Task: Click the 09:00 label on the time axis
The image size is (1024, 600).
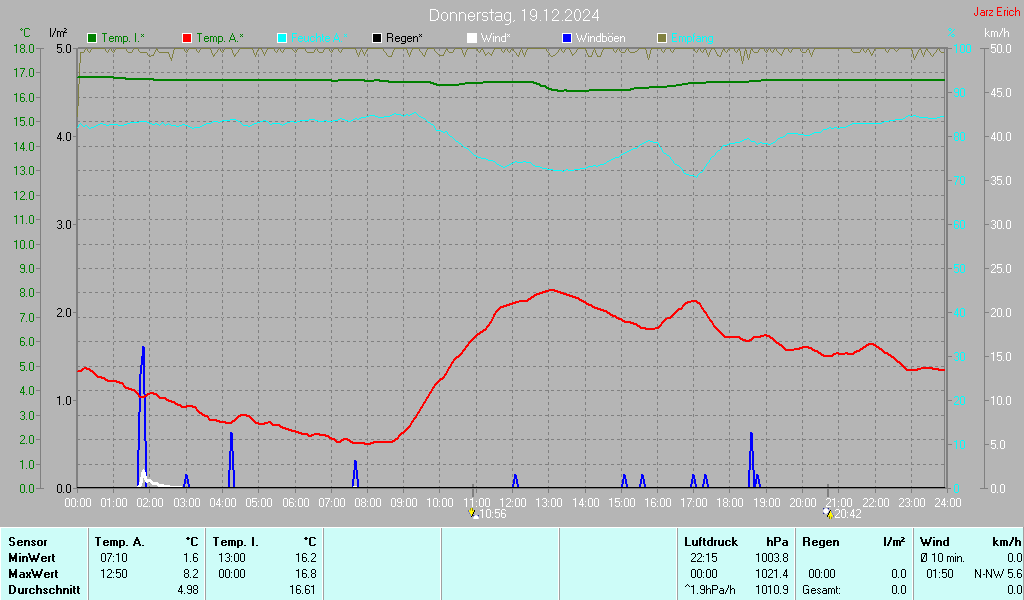Action: coord(404,503)
